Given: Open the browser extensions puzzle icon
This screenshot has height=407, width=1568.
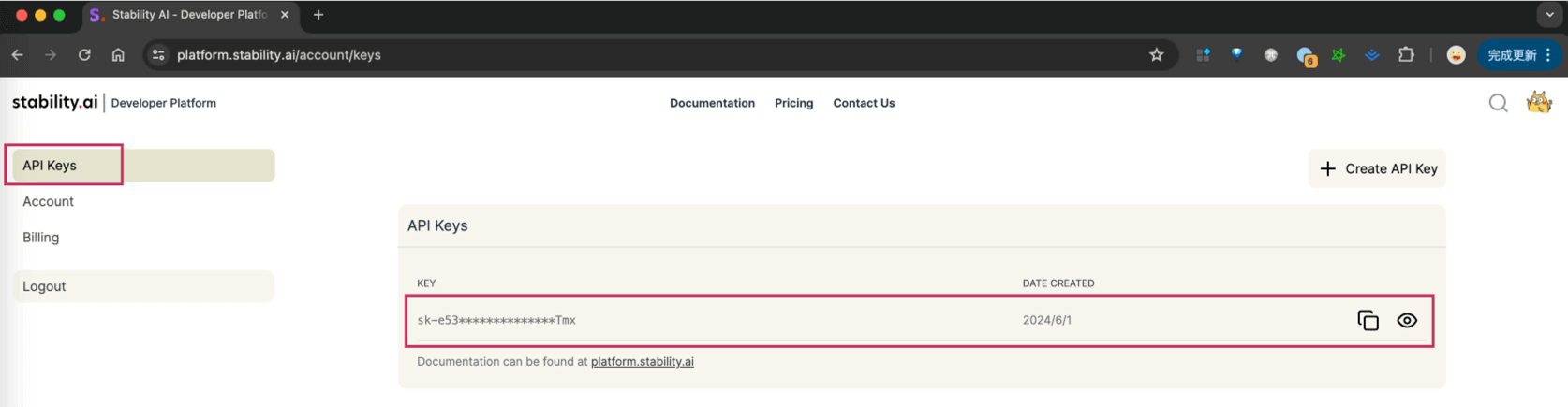Looking at the screenshot, I should pyautogui.click(x=1405, y=55).
